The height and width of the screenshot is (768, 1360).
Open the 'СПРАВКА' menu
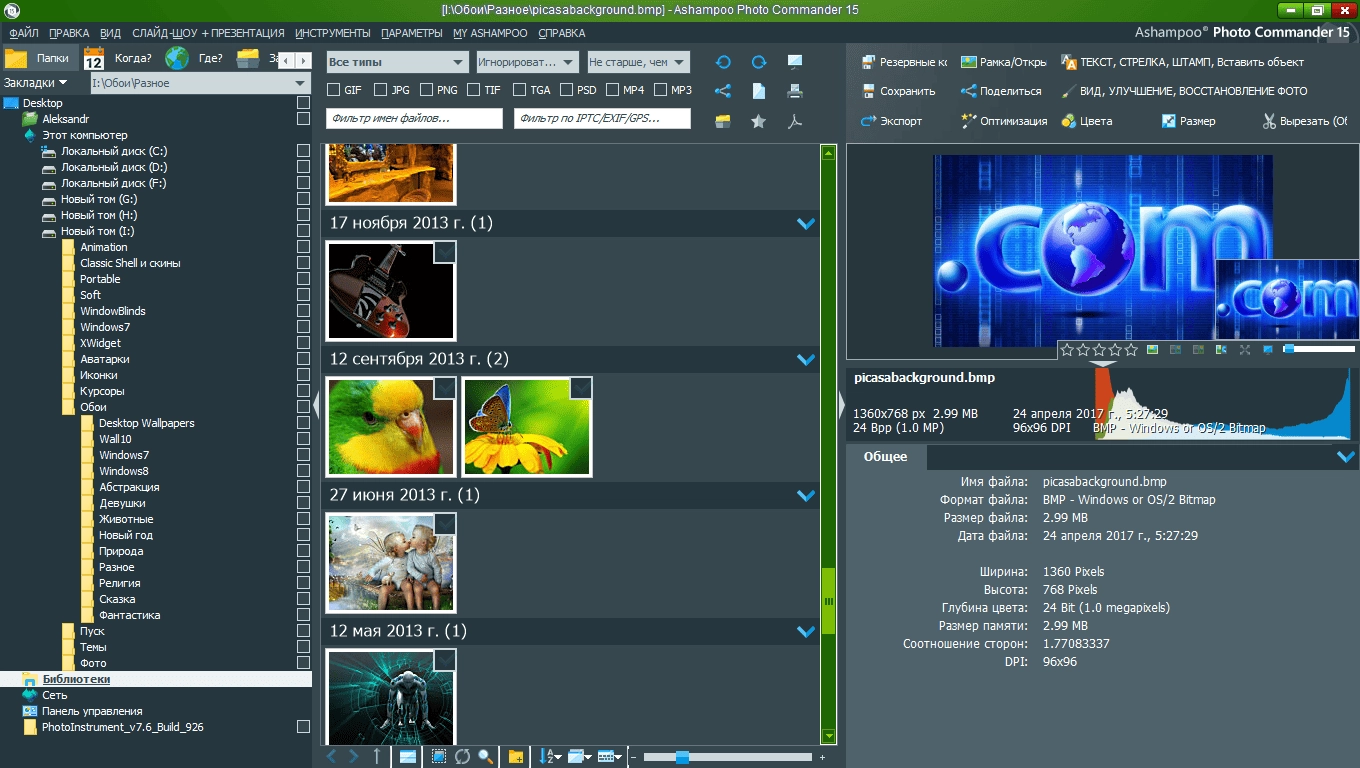(562, 33)
